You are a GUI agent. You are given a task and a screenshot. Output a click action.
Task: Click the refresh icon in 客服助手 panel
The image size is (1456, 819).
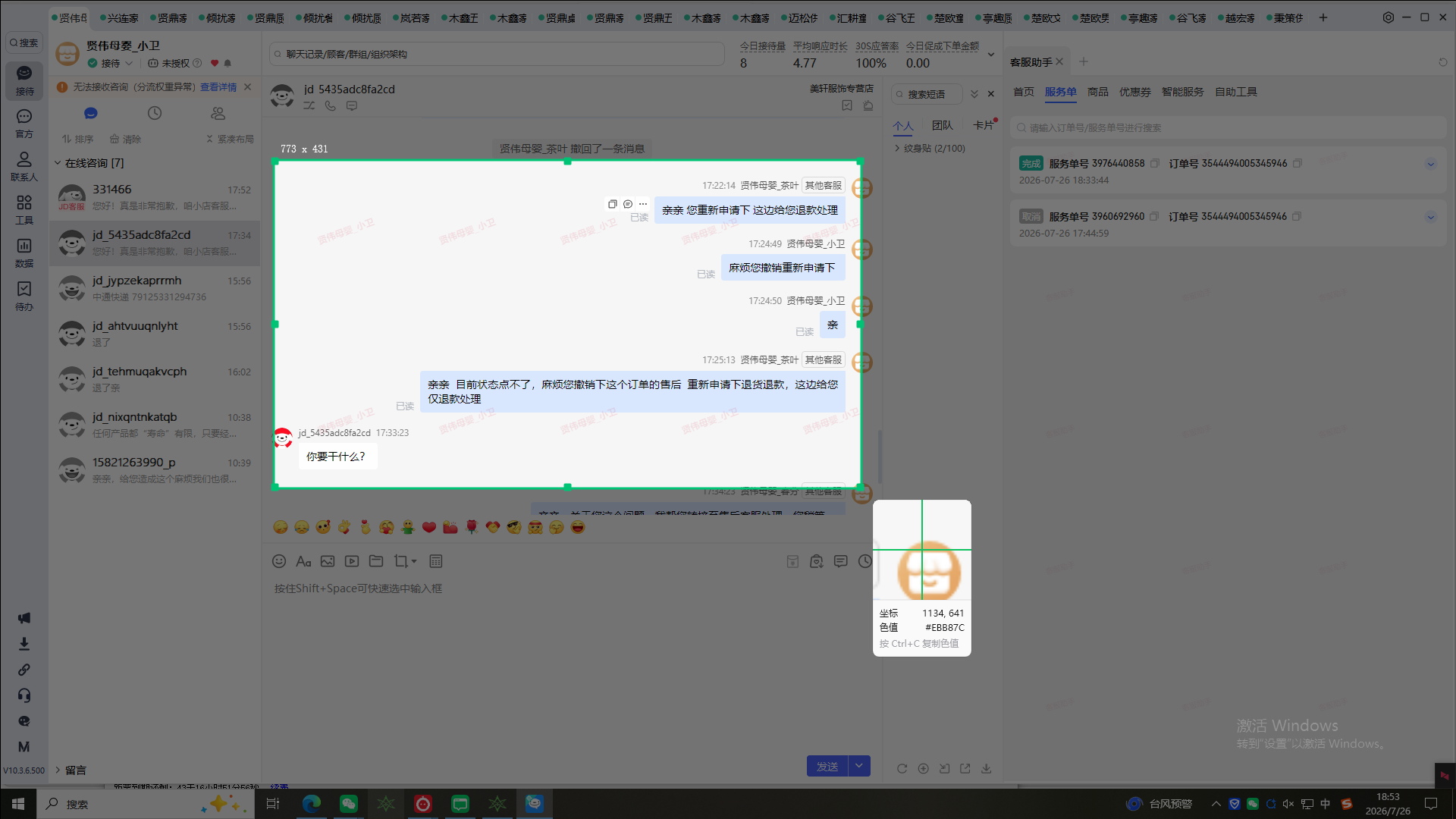pyautogui.click(x=1443, y=62)
